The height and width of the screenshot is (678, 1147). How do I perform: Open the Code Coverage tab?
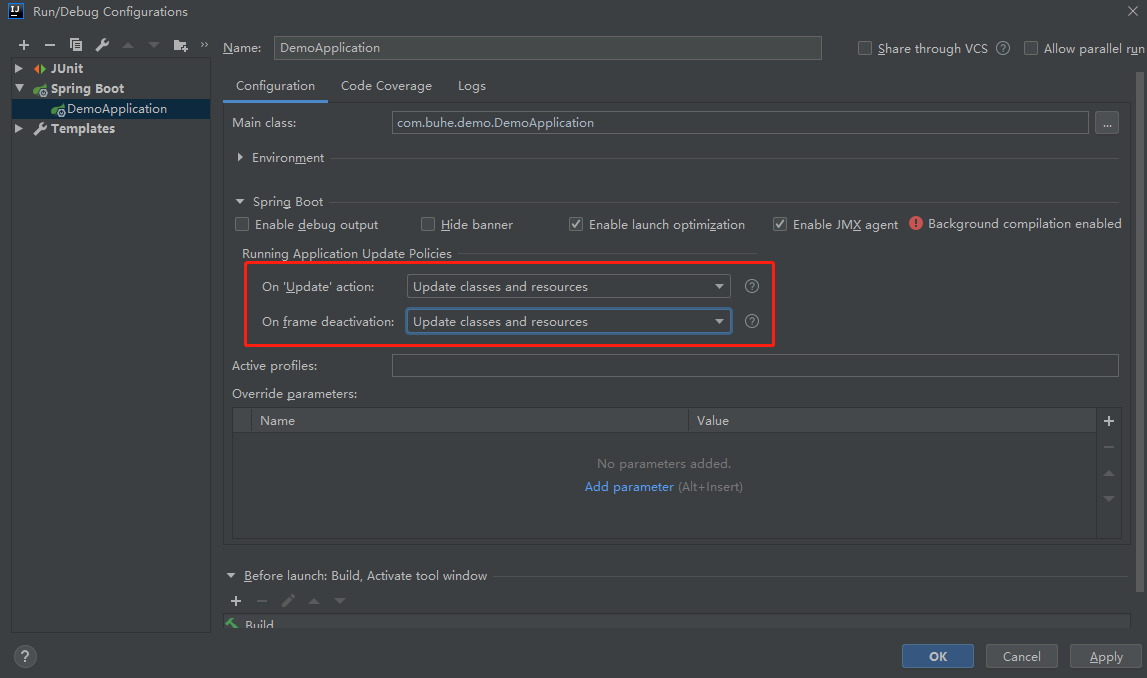[x=386, y=86]
